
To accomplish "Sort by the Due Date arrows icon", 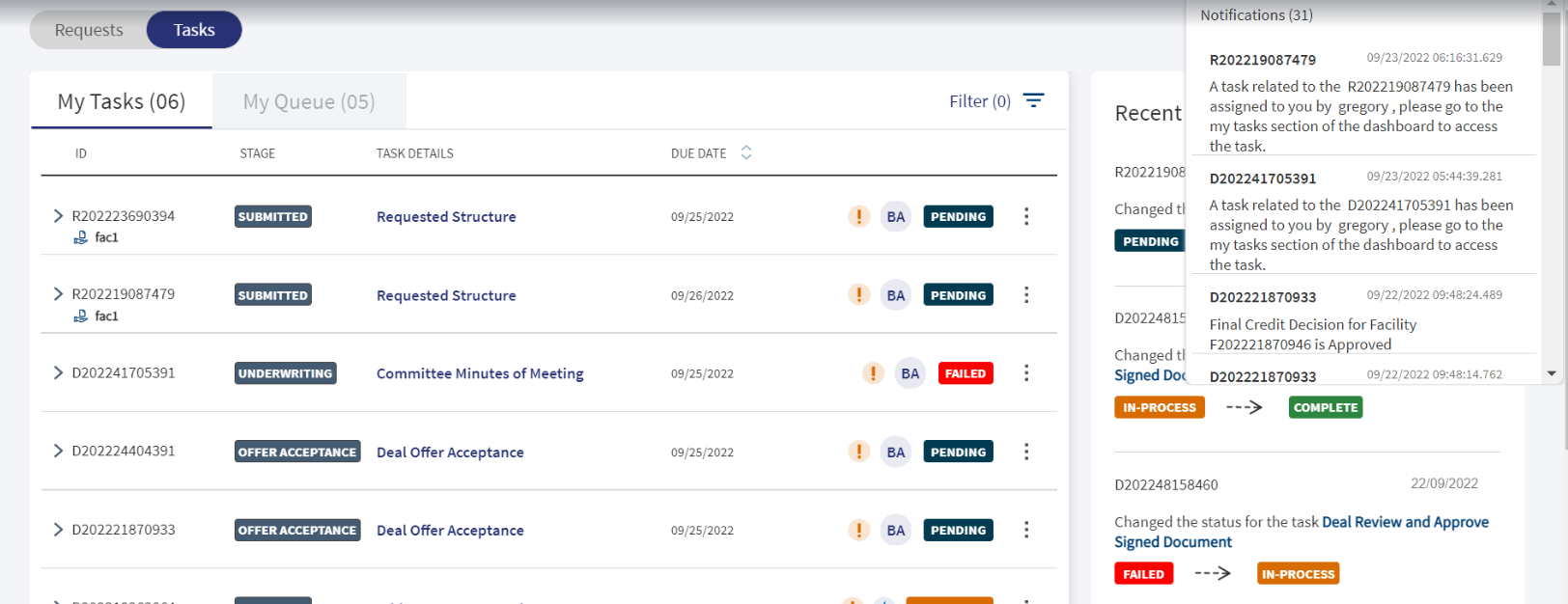I will point(746,152).
